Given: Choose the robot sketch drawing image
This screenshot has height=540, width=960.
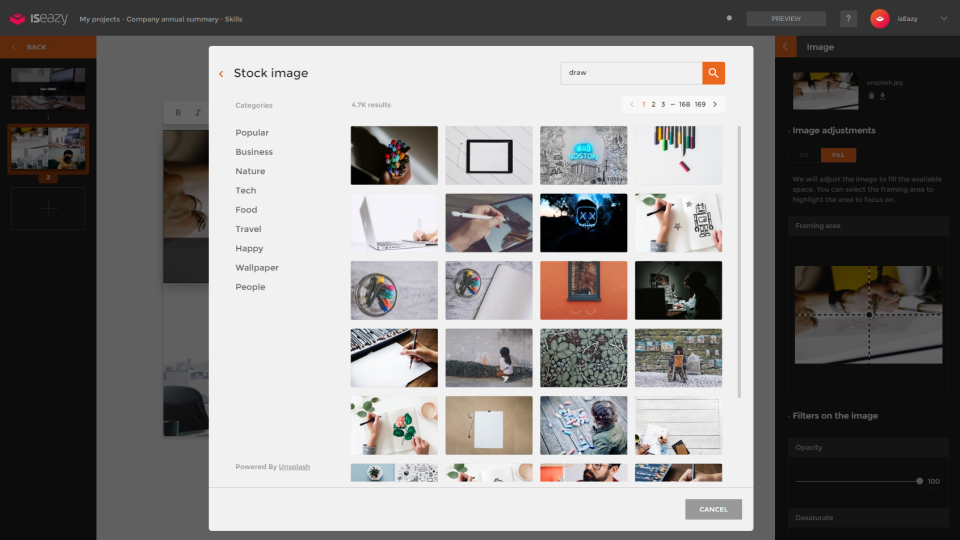Looking at the screenshot, I should [678, 223].
